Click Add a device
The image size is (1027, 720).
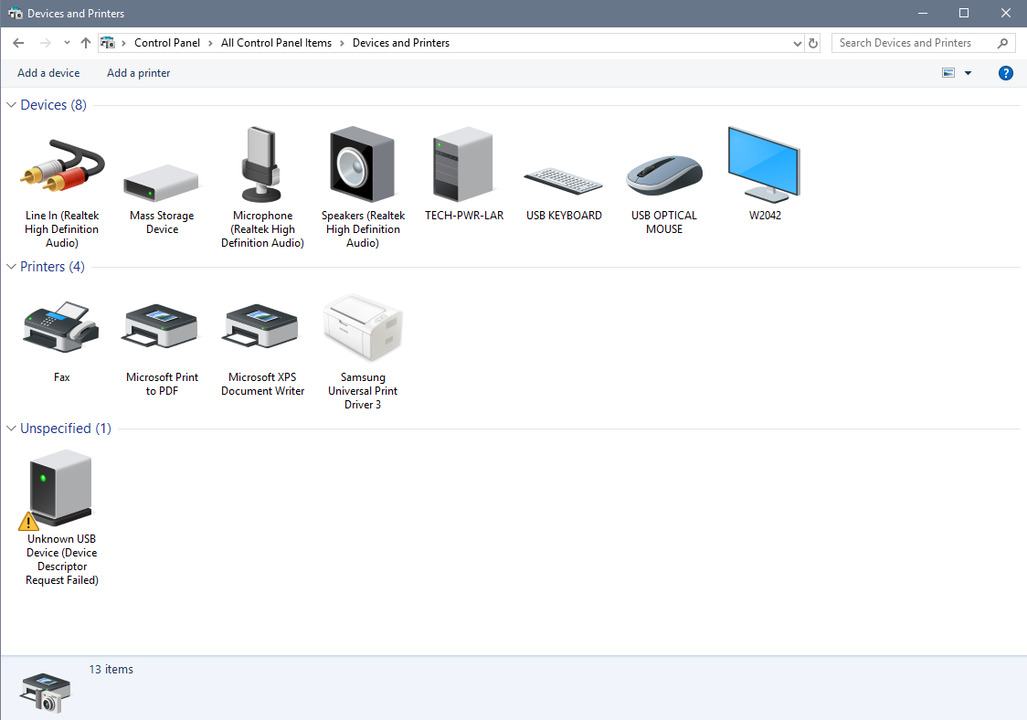pyautogui.click(x=48, y=73)
